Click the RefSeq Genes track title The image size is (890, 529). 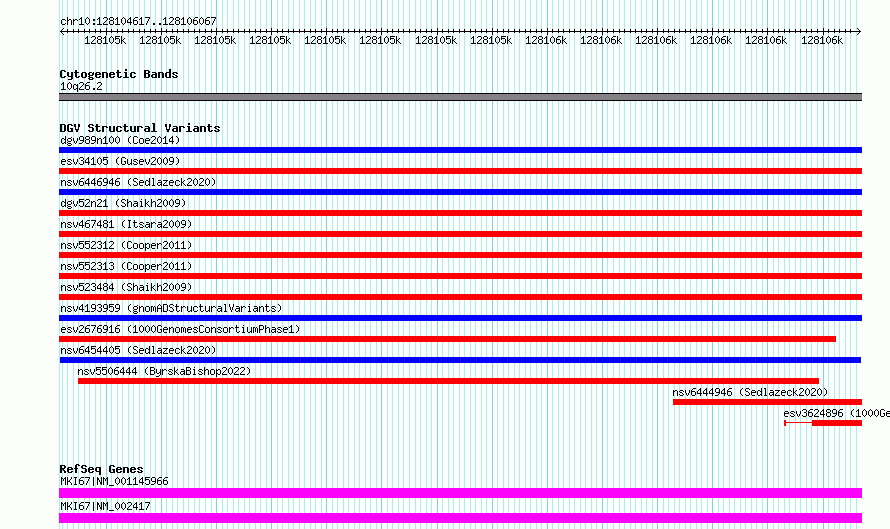coord(101,469)
